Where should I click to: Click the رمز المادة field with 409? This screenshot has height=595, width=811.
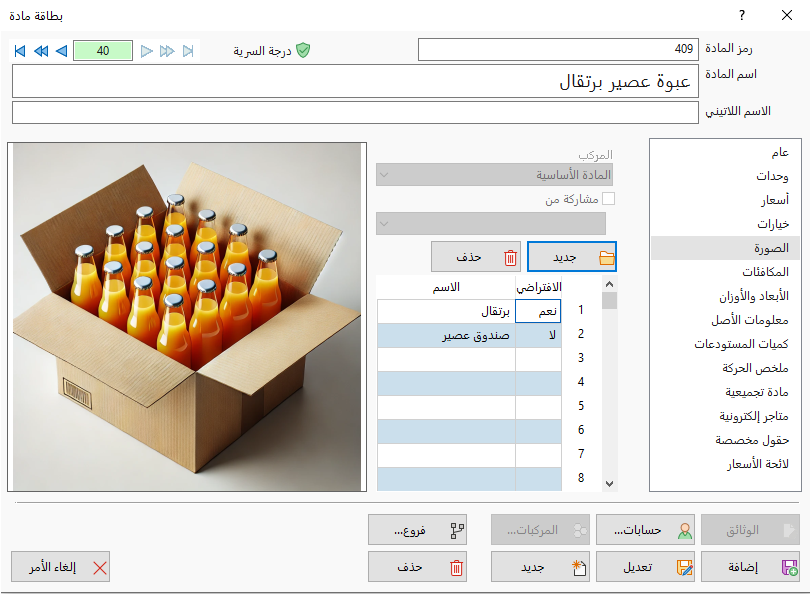(x=558, y=49)
